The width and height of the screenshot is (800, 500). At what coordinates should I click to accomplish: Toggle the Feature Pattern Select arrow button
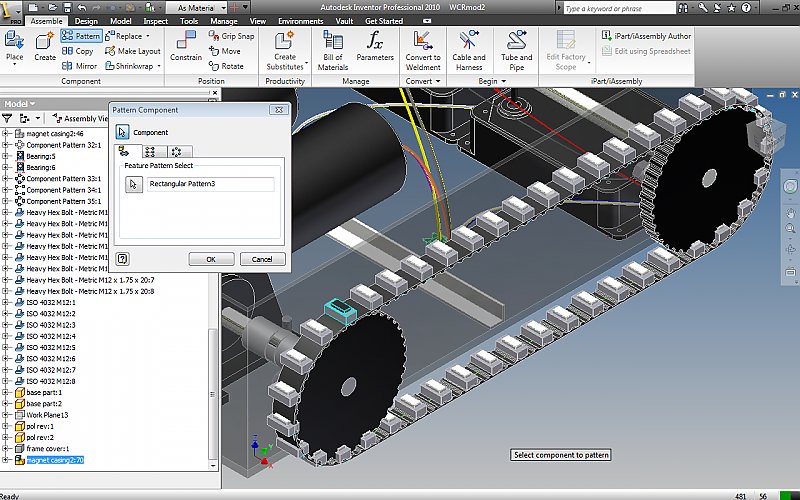133,184
